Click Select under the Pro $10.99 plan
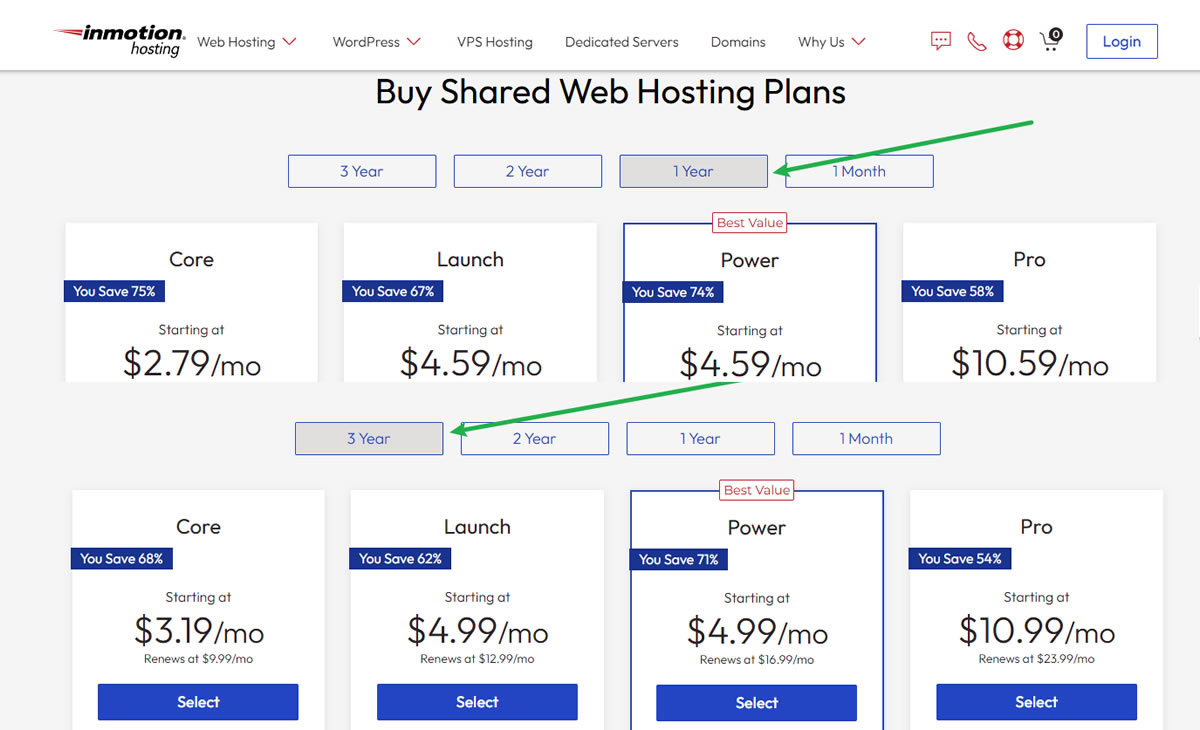This screenshot has width=1200, height=730. click(1036, 702)
